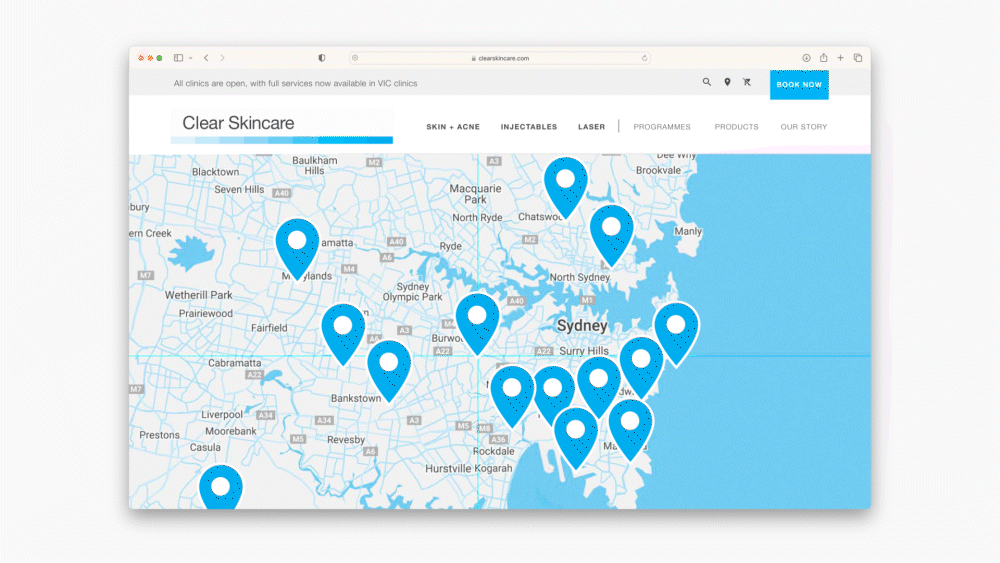
Task: Open the PRODUCTS menu
Action: 737,127
